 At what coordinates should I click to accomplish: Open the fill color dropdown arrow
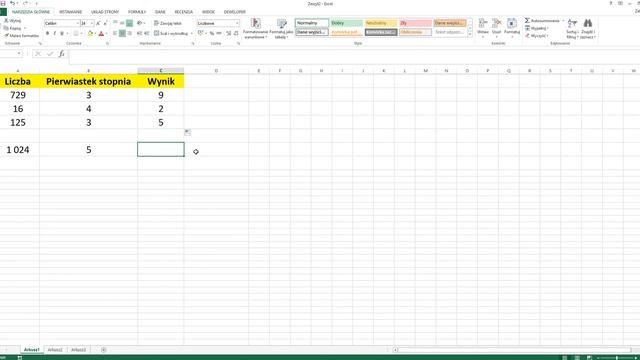[x=95, y=33]
